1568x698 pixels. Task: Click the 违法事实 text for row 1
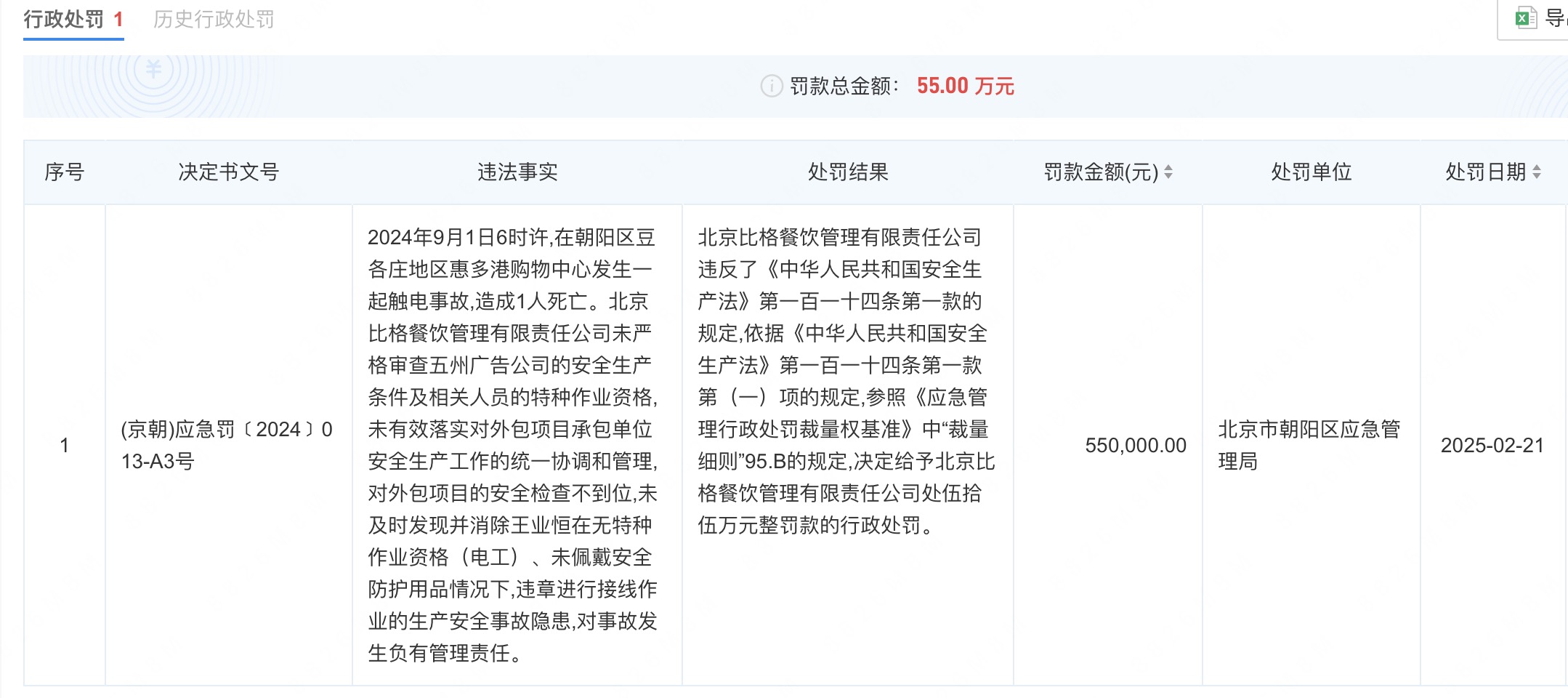pyautogui.click(x=513, y=445)
